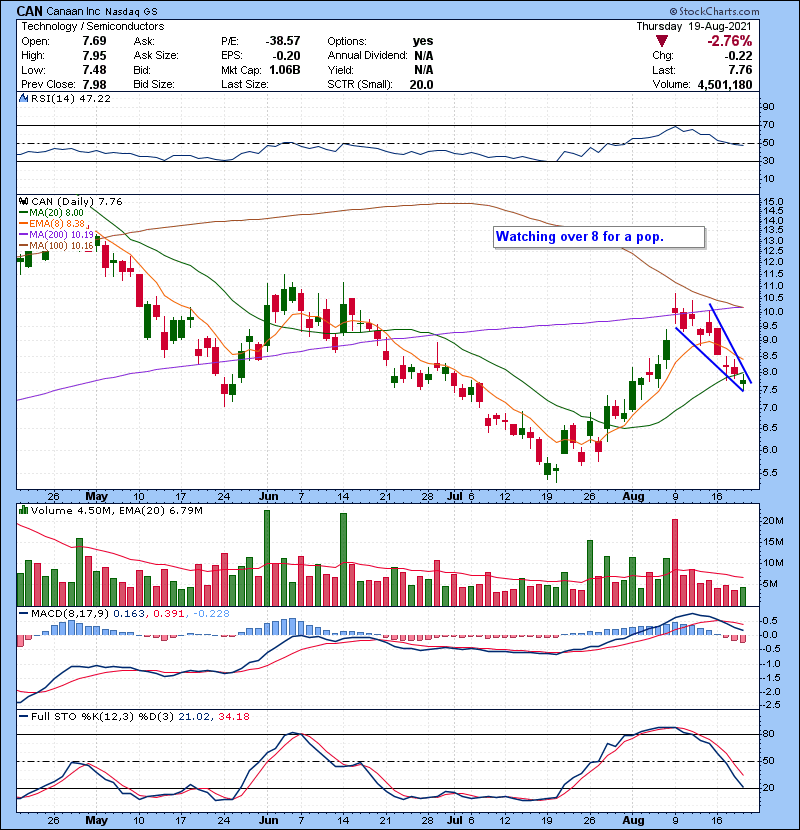Click the percent change -2.76%
Viewport: 800px width, 830px height.
click(x=730, y=41)
